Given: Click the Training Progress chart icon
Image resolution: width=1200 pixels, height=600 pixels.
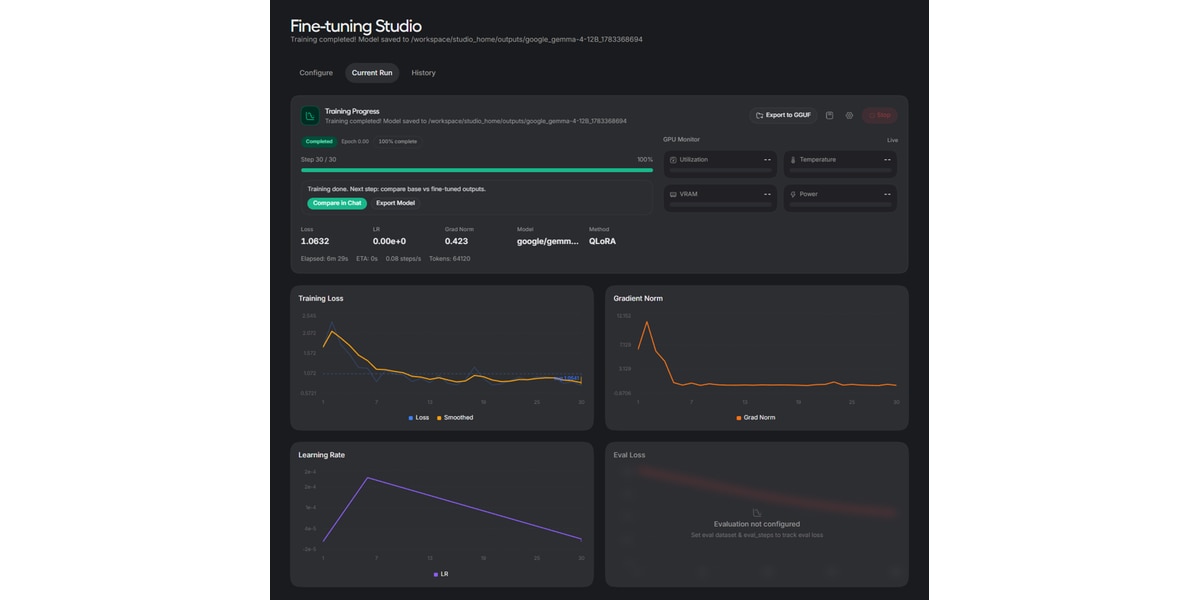Looking at the screenshot, I should (x=310, y=116).
